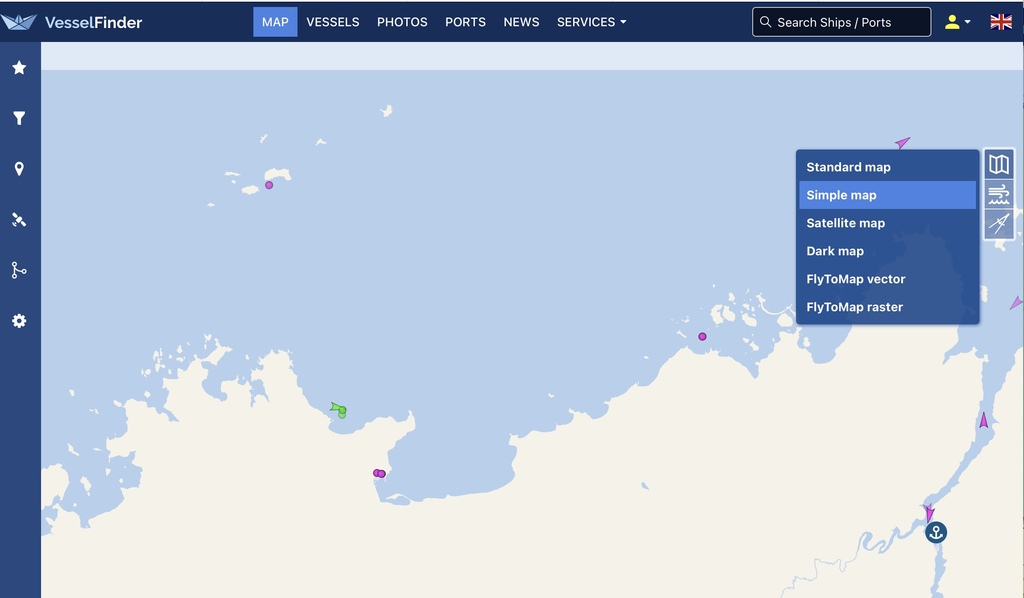Select the purple vessel dots at the bay inlet
The image size is (1024, 598).
pyautogui.click(x=379, y=473)
